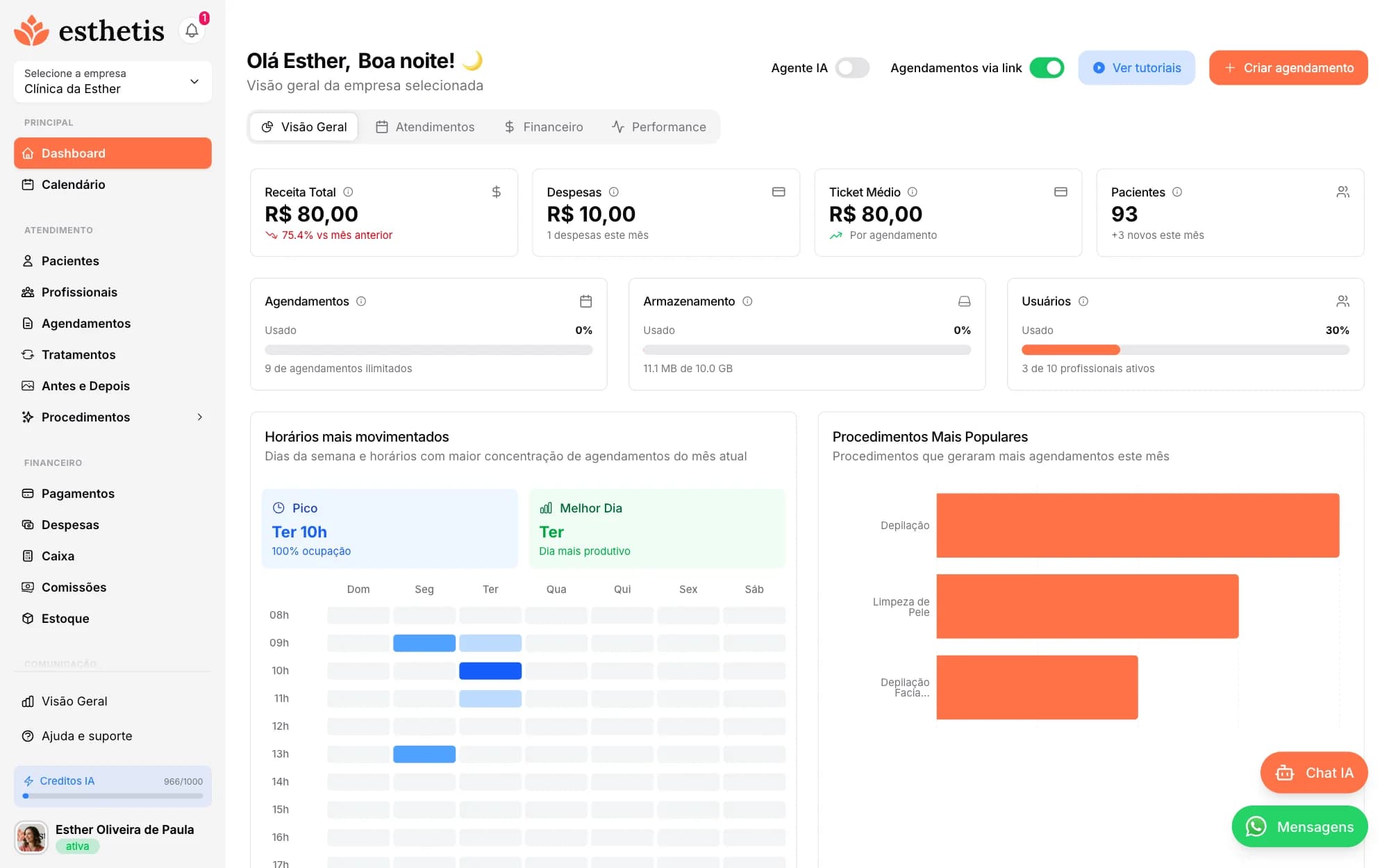Click info icon next to Despesas card title
Viewport: 1389px width, 868px height.
click(613, 192)
